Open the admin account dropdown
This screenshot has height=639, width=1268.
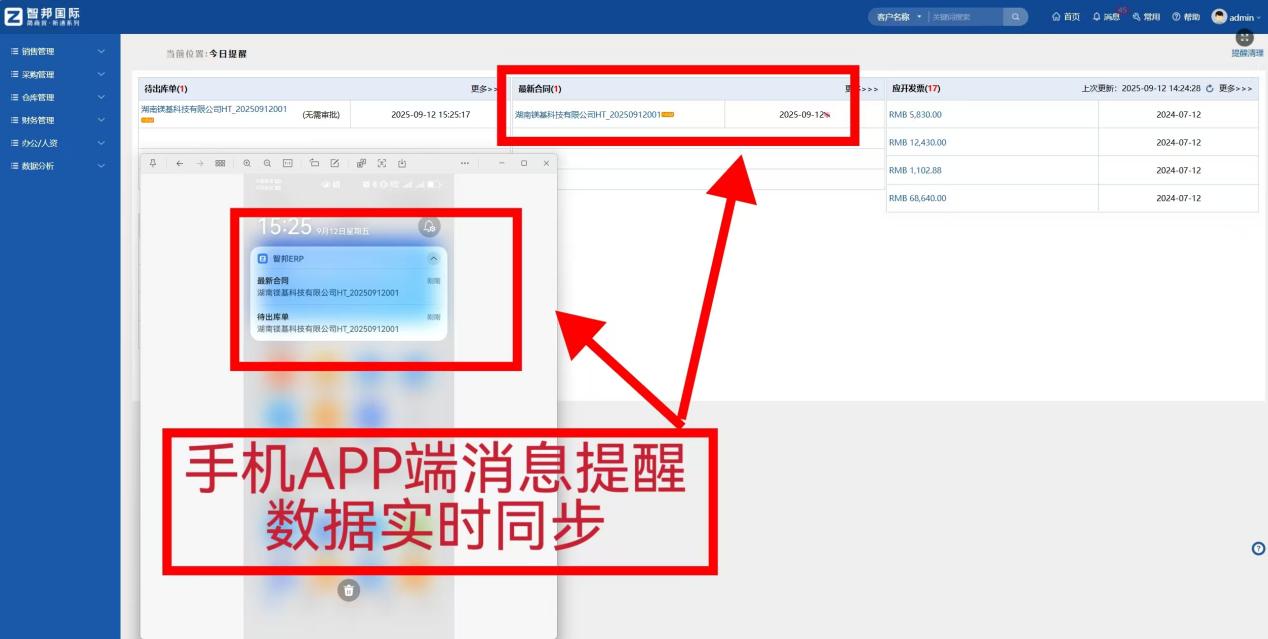pyautogui.click(x=1238, y=17)
